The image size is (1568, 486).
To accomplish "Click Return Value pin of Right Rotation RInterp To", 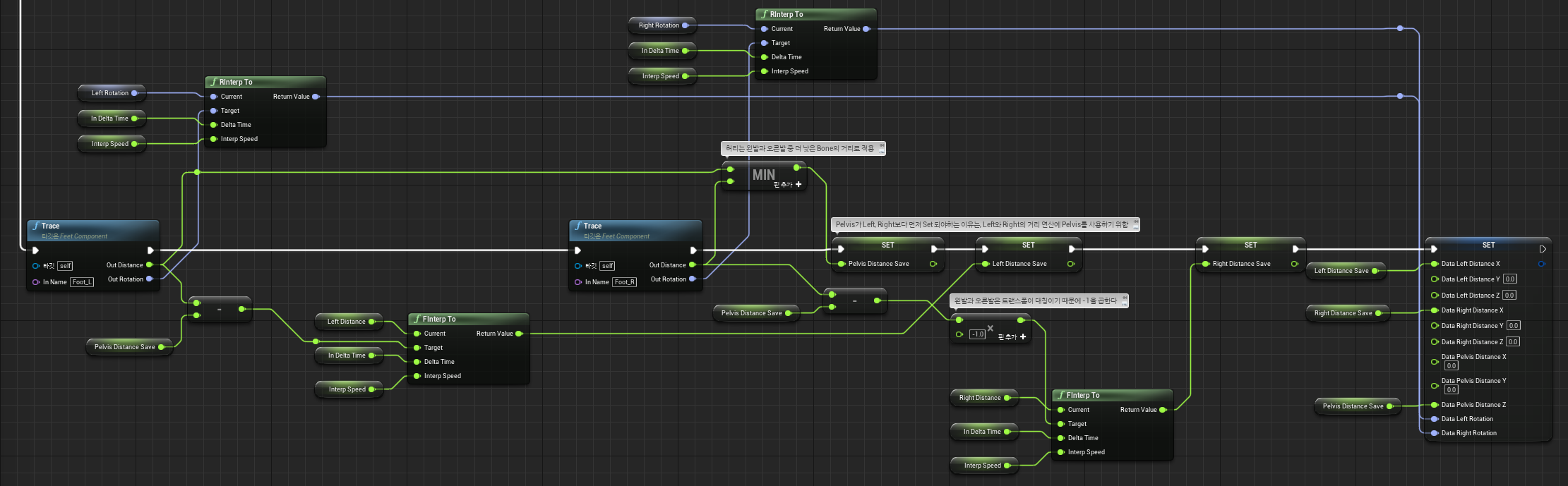I will pyautogui.click(x=866, y=29).
